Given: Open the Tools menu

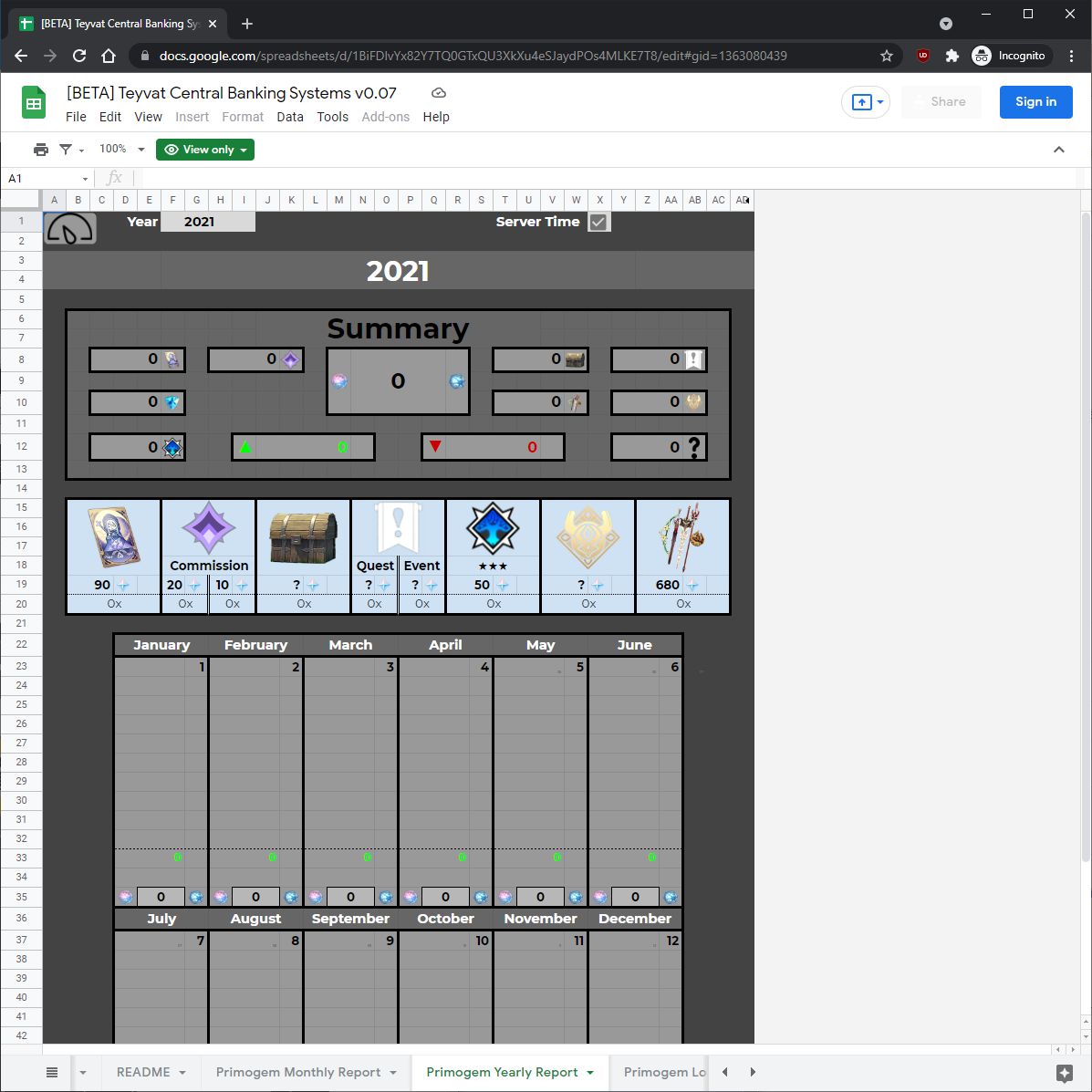Looking at the screenshot, I should [x=332, y=117].
